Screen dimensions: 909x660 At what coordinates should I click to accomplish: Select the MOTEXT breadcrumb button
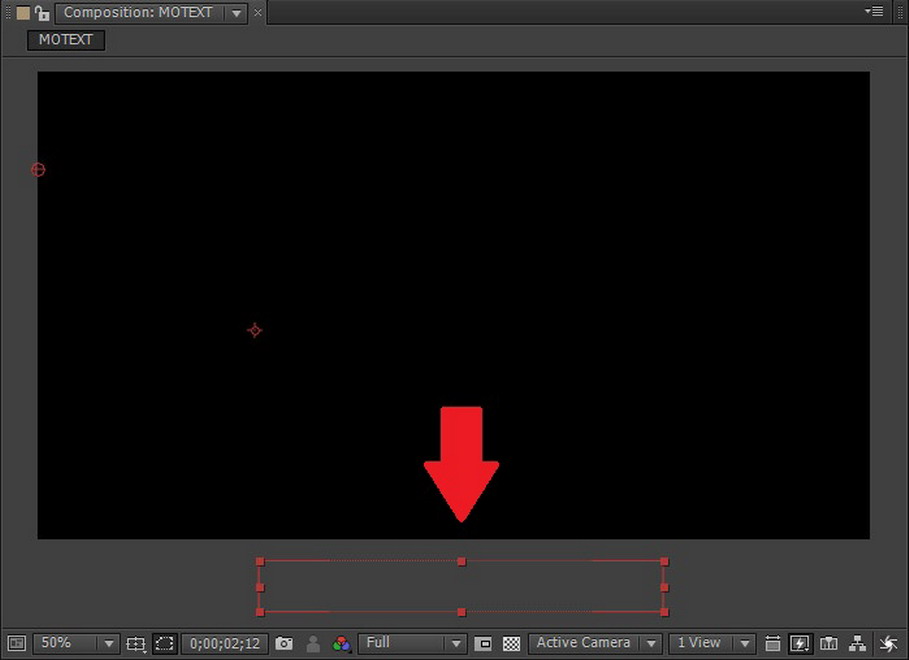[x=66, y=40]
